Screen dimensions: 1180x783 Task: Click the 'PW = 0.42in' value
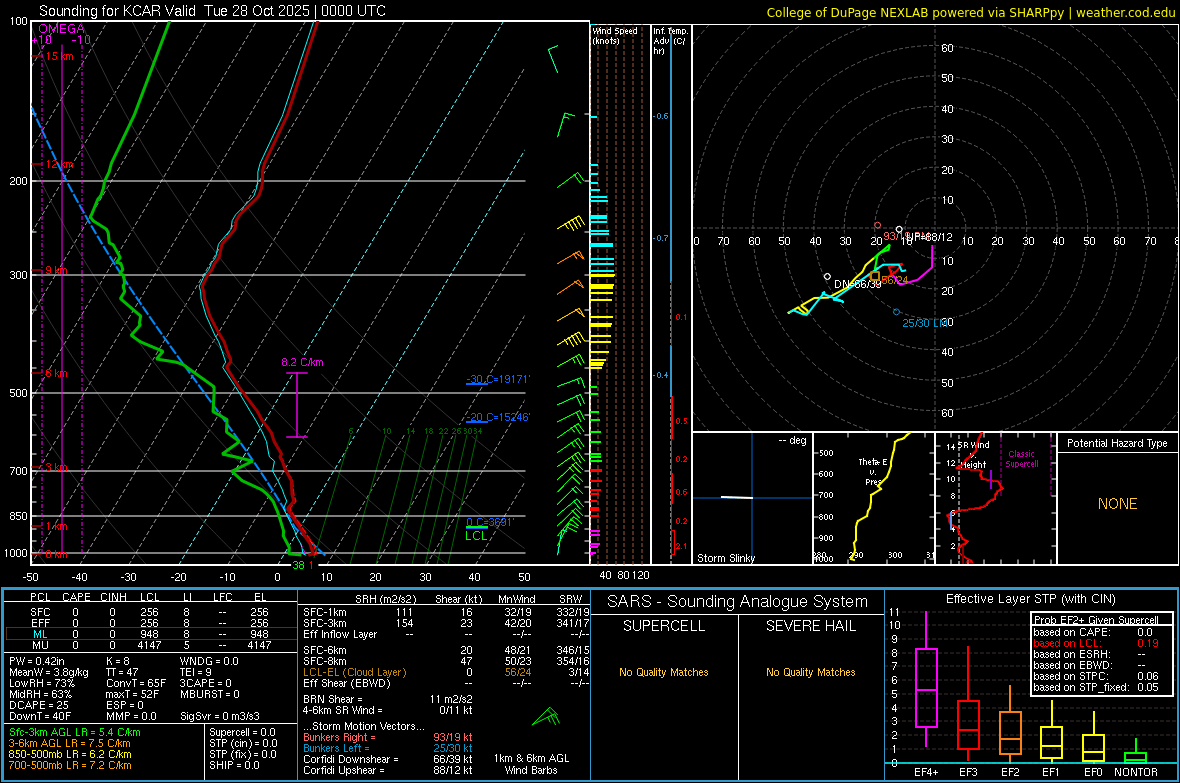click(37, 661)
